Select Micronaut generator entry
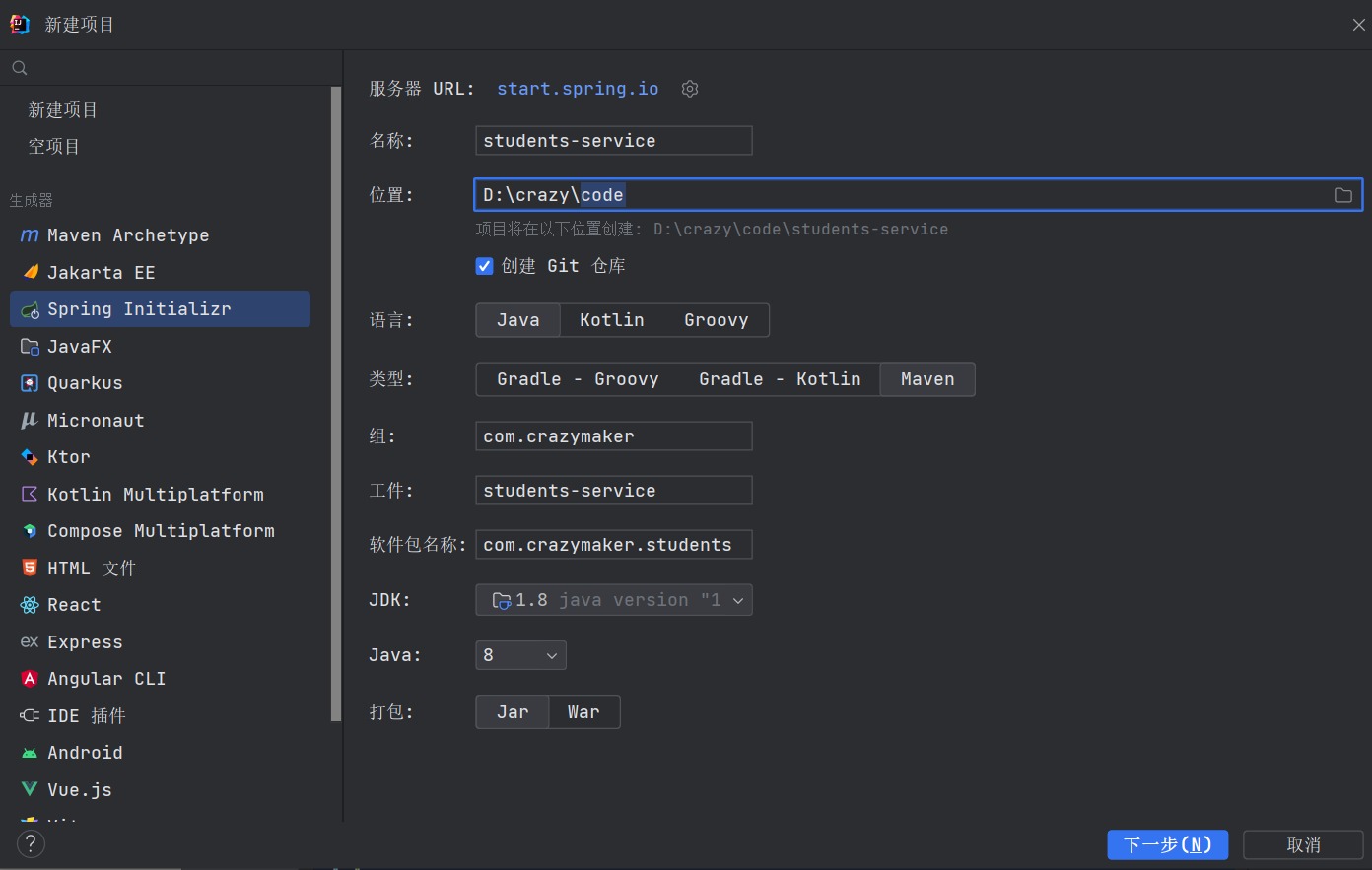This screenshot has width=1372, height=870. [x=160, y=420]
